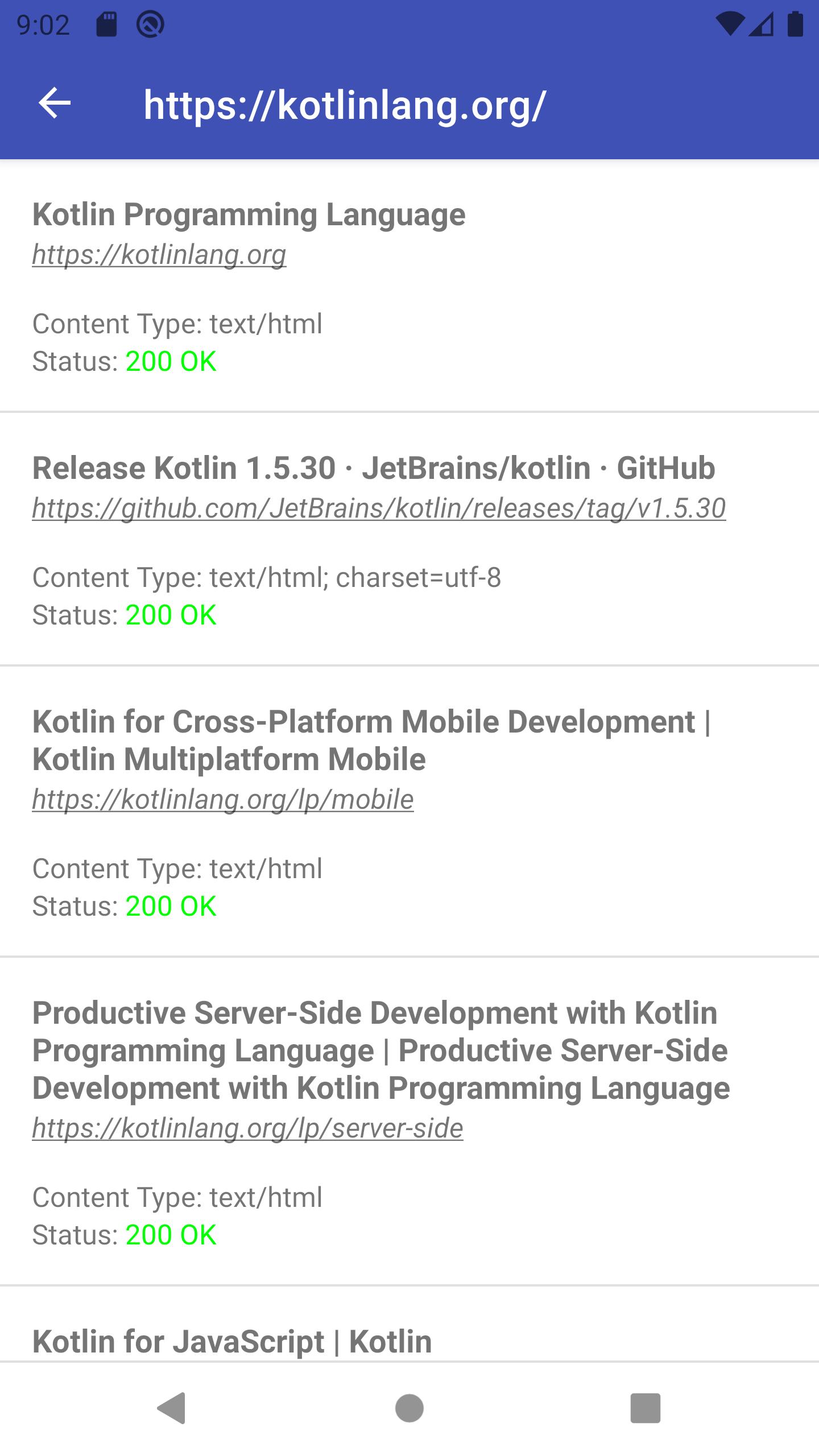Tap the Content Type under Kotlin Programming Language

pos(177,324)
